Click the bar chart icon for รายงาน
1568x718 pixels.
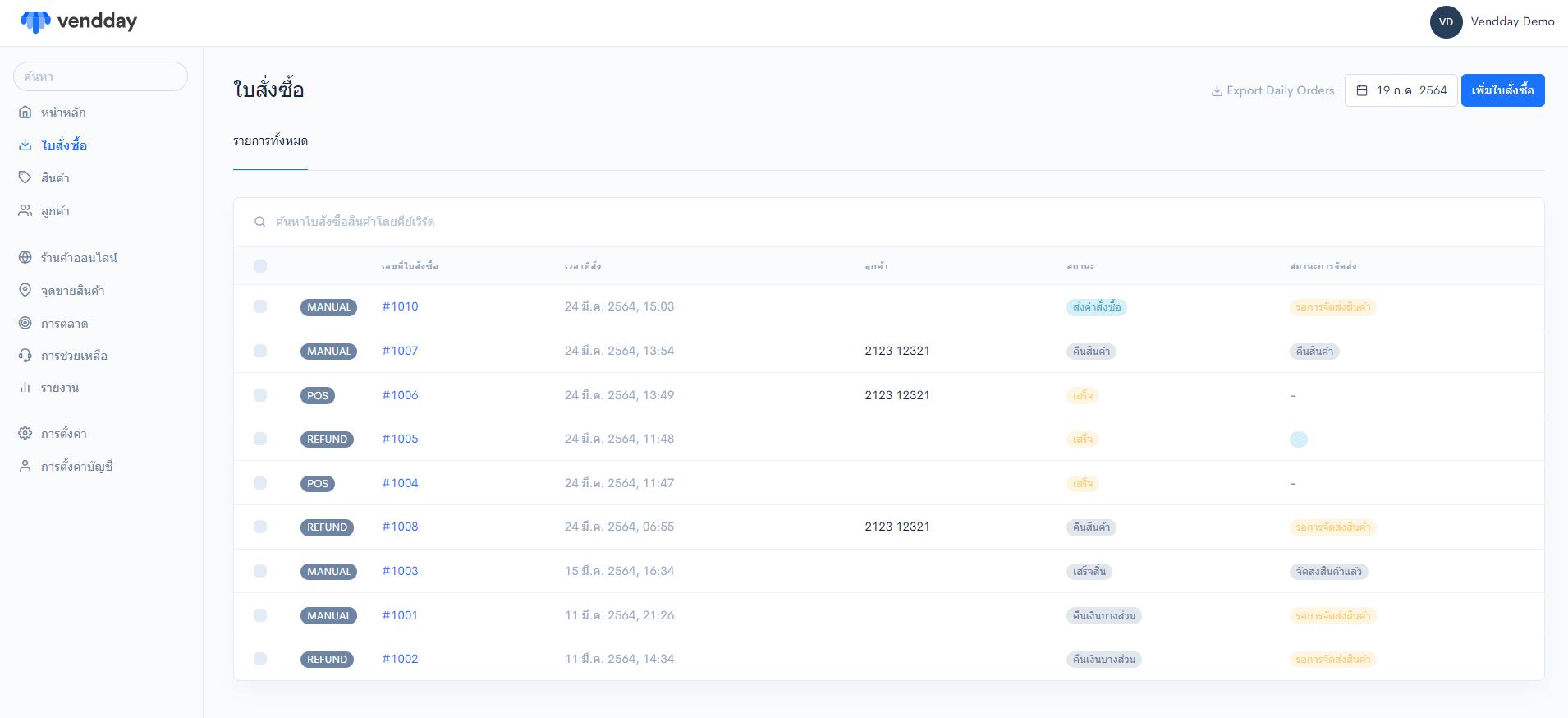(x=25, y=387)
